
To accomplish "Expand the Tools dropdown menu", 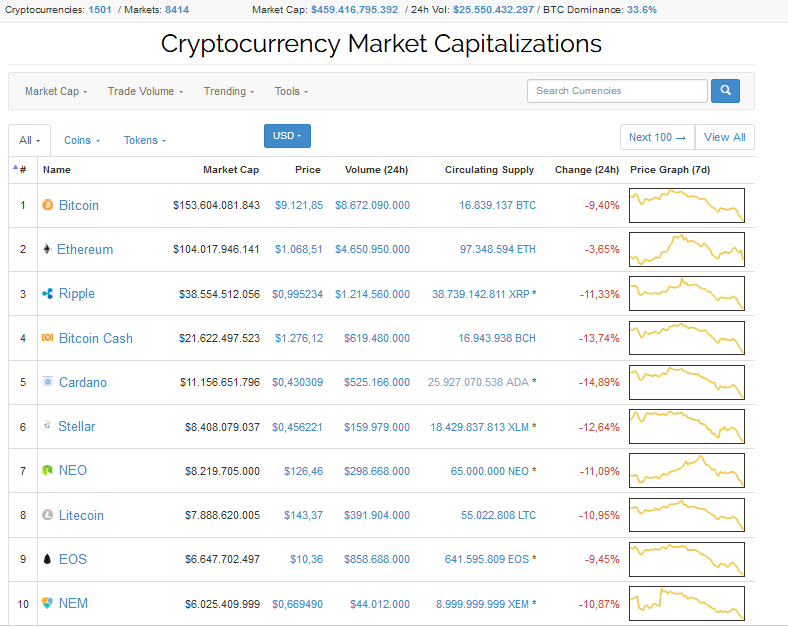I will 291,91.
